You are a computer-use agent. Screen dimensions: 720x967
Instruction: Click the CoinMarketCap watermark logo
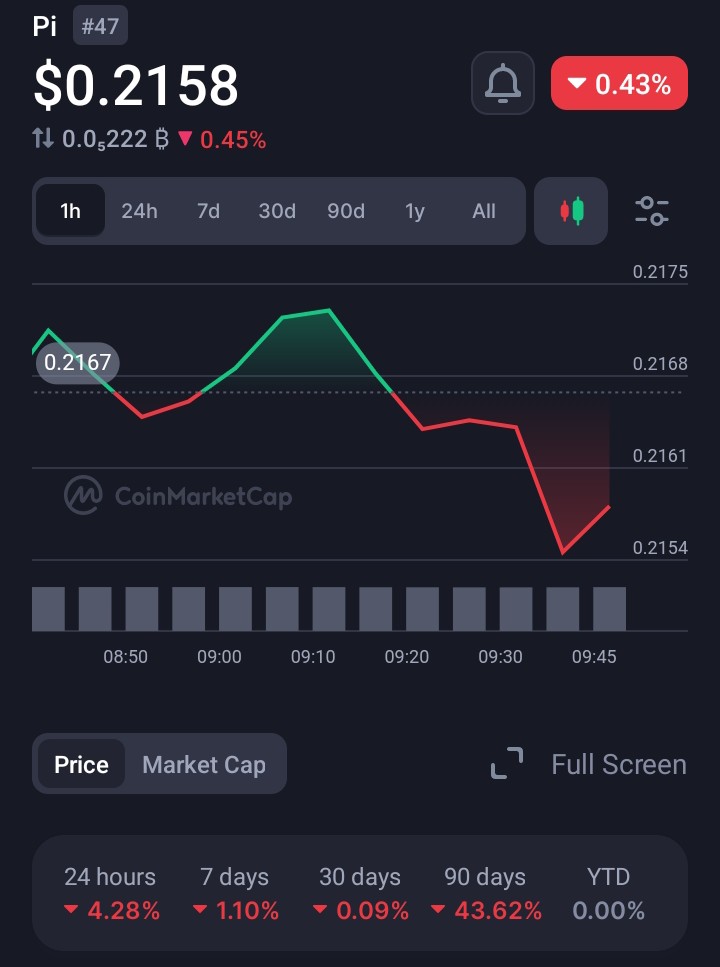(83, 495)
